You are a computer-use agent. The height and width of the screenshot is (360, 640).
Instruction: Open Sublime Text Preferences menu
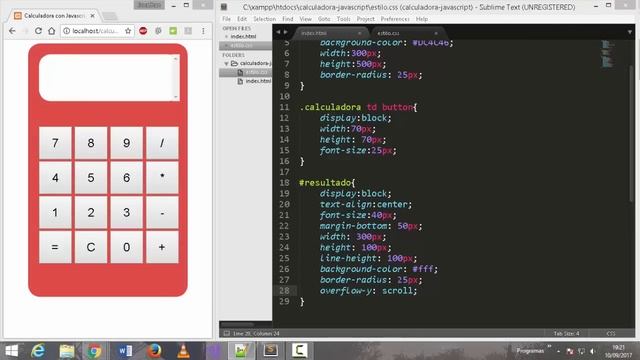pos(395,19)
